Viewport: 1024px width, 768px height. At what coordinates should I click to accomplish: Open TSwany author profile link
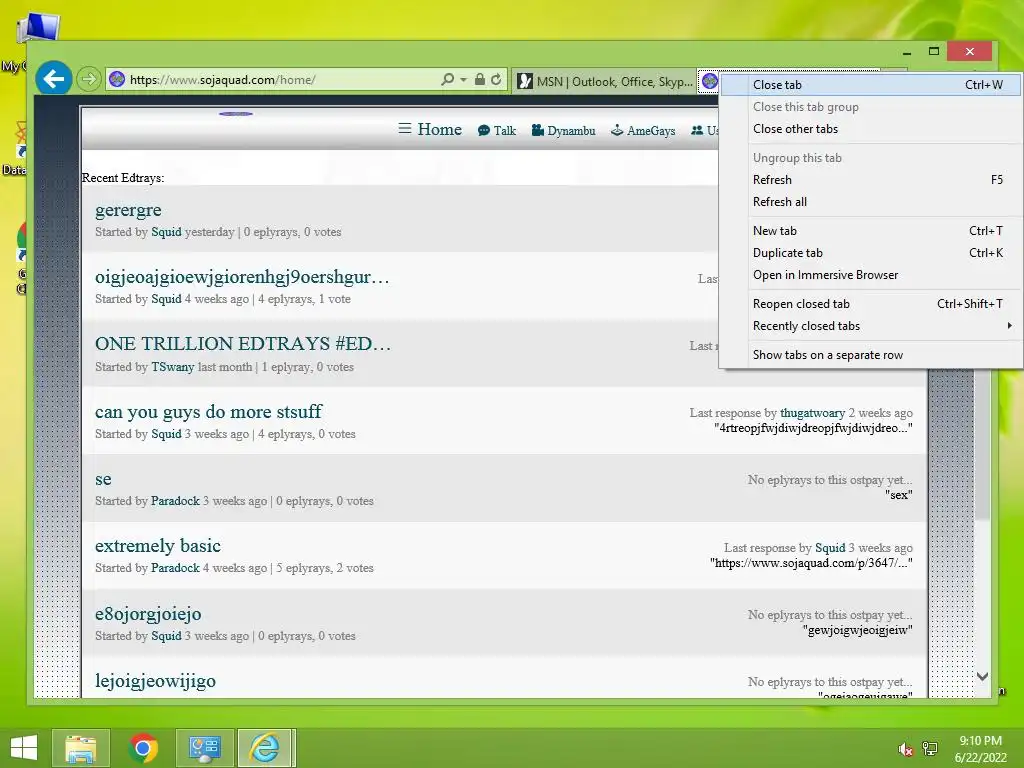(x=172, y=367)
